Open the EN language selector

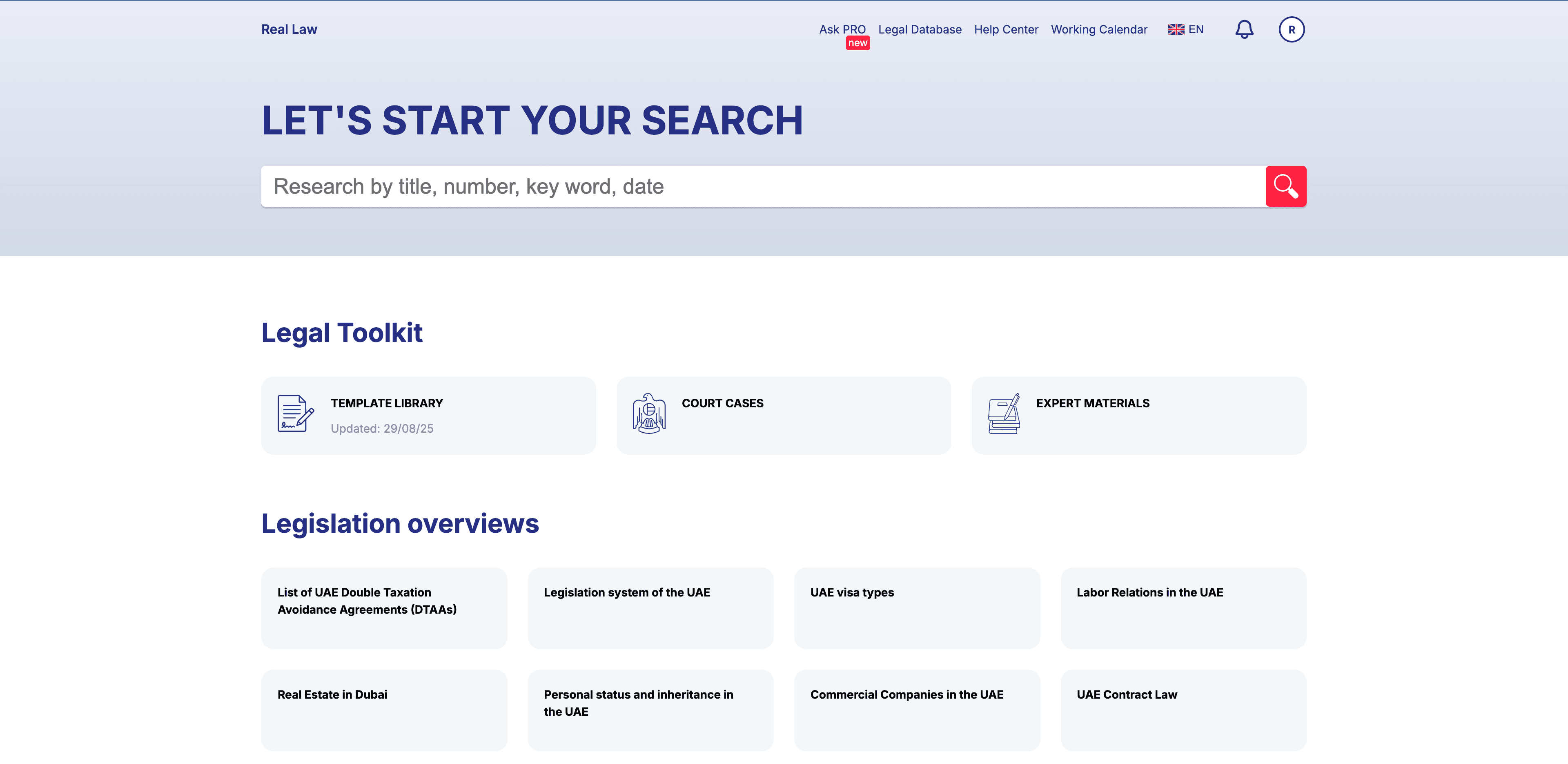pos(1196,29)
